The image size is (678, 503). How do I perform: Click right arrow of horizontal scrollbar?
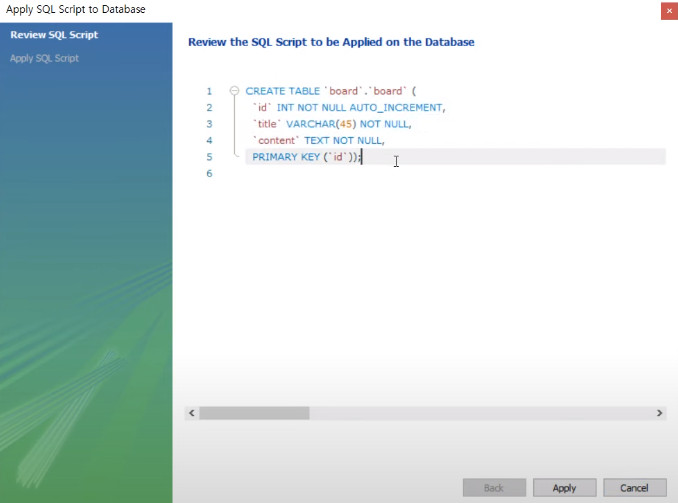(659, 413)
